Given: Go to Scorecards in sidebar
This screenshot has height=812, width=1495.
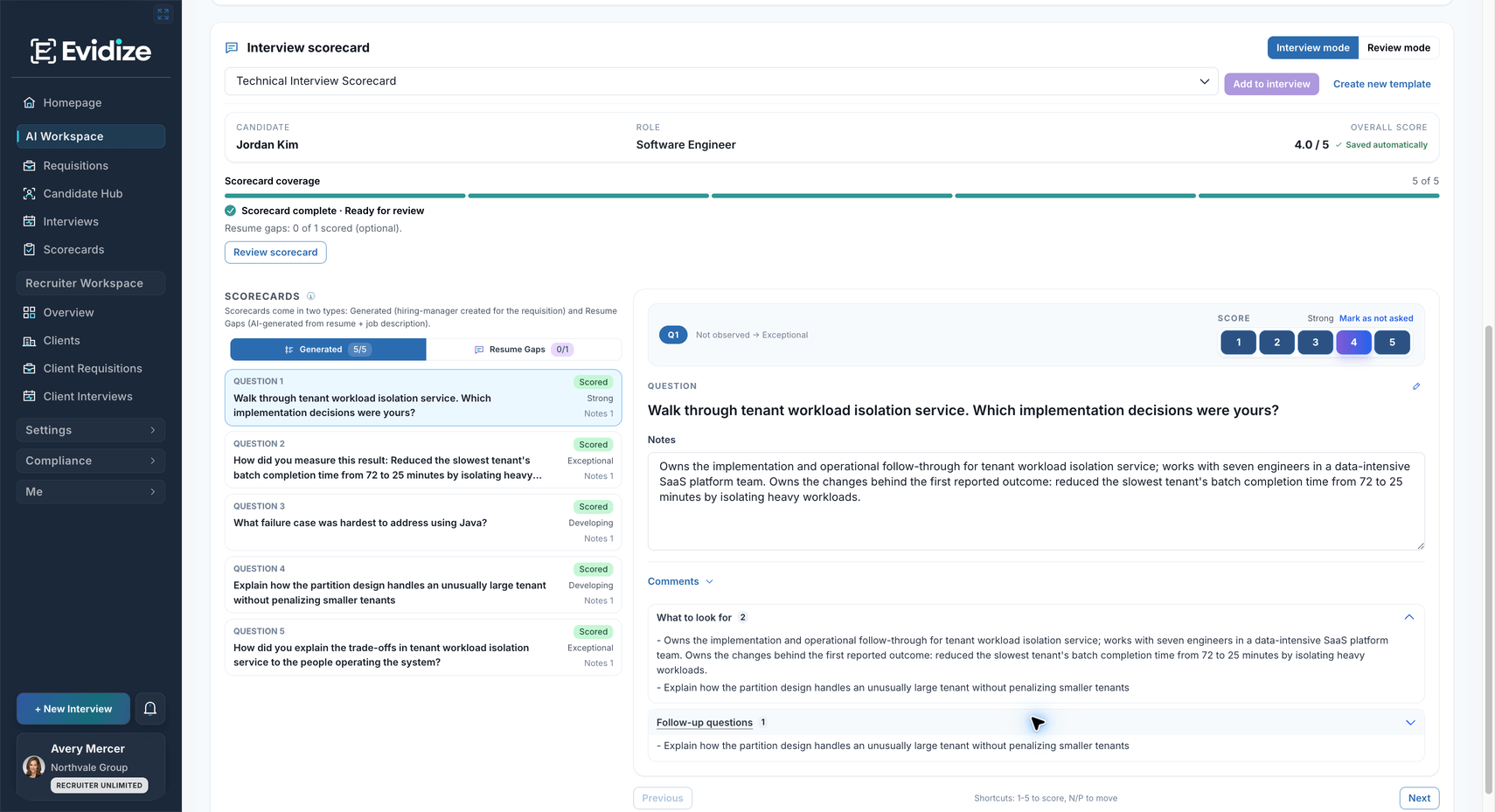Looking at the screenshot, I should 74,249.
